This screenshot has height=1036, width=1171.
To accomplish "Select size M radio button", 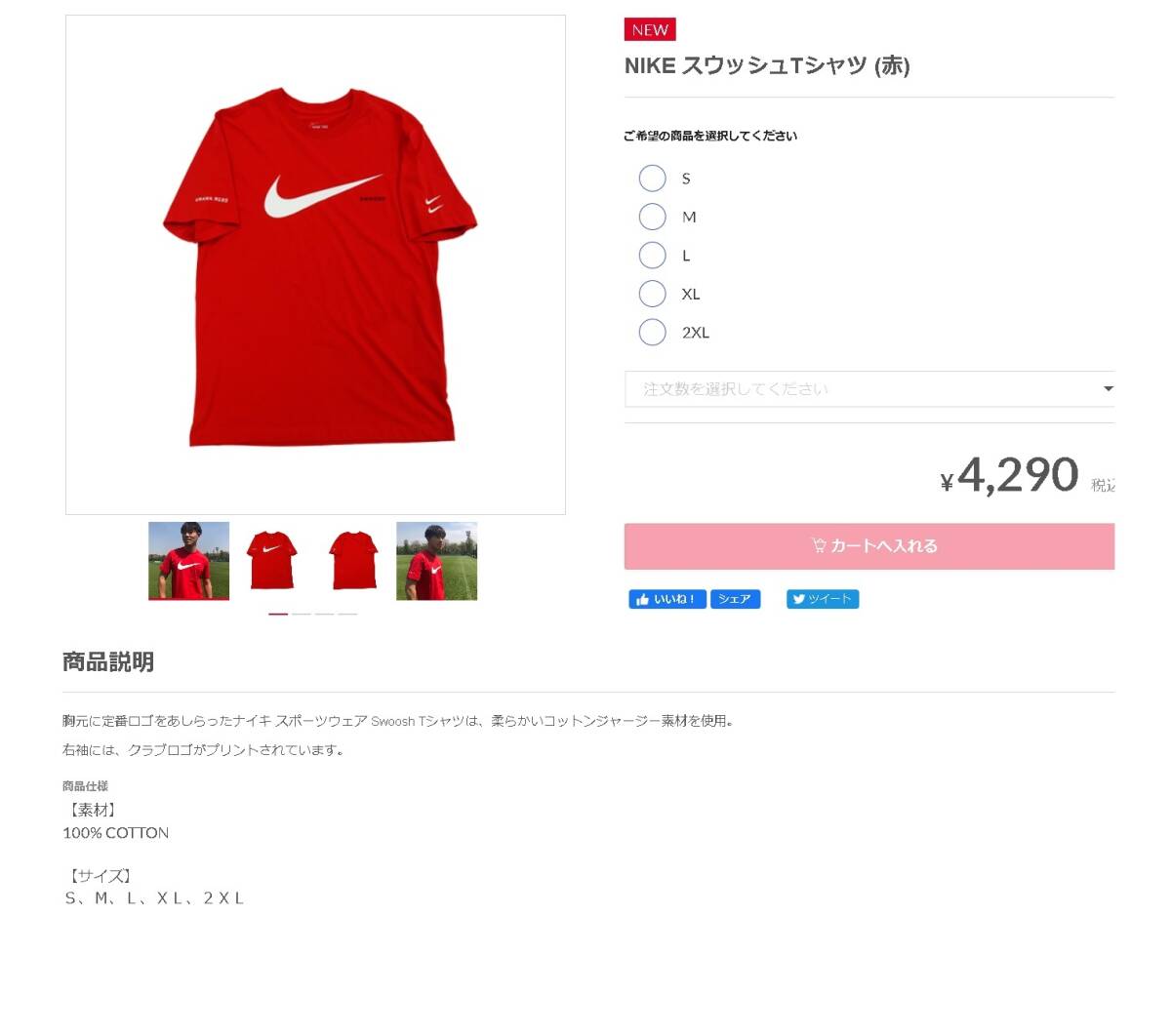I will tap(652, 217).
